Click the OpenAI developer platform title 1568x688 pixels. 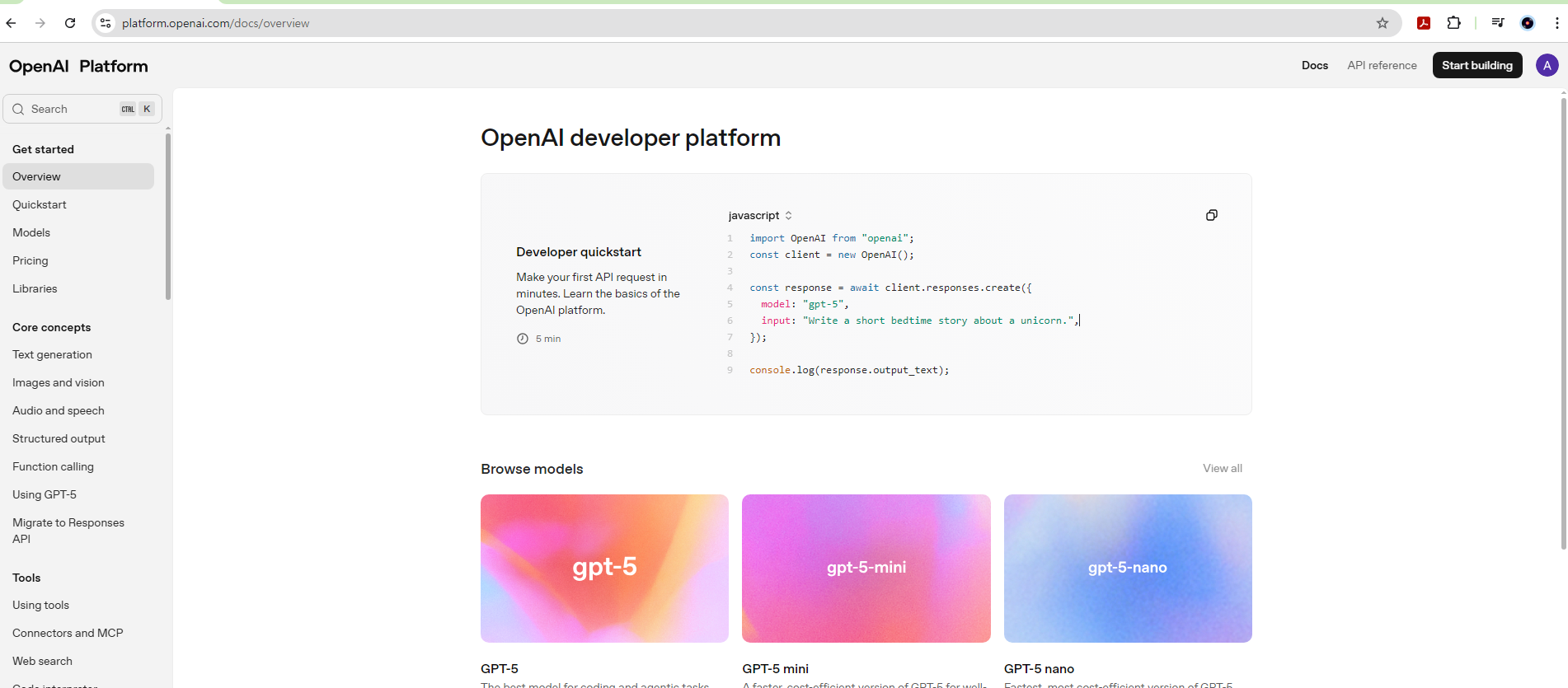pos(631,138)
